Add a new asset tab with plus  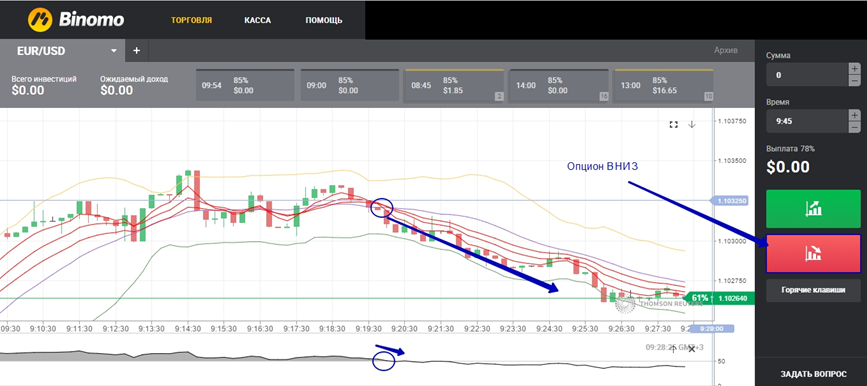pyautogui.click(x=137, y=51)
